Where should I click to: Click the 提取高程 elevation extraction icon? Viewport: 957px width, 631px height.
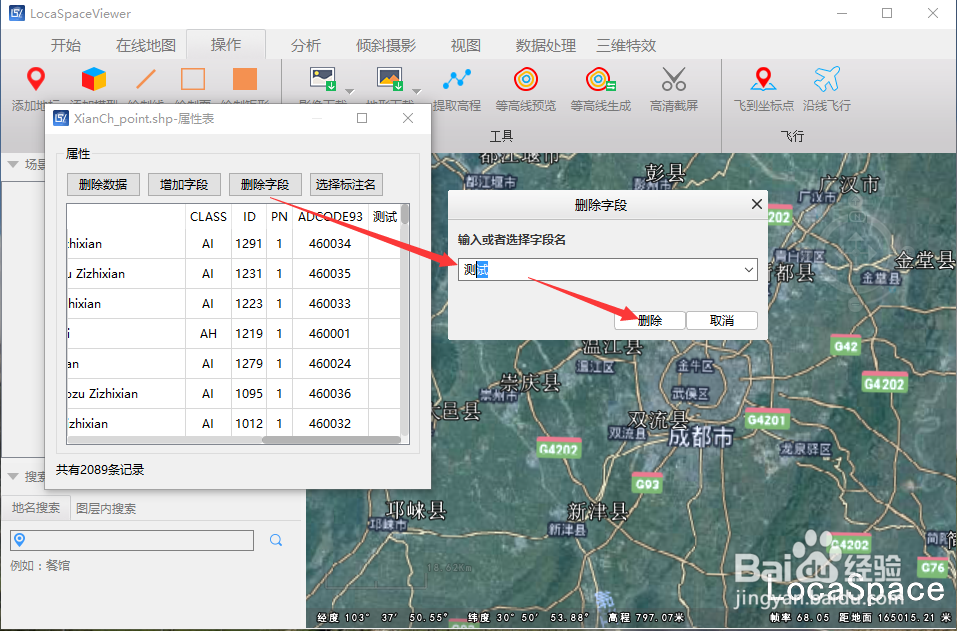click(x=457, y=79)
